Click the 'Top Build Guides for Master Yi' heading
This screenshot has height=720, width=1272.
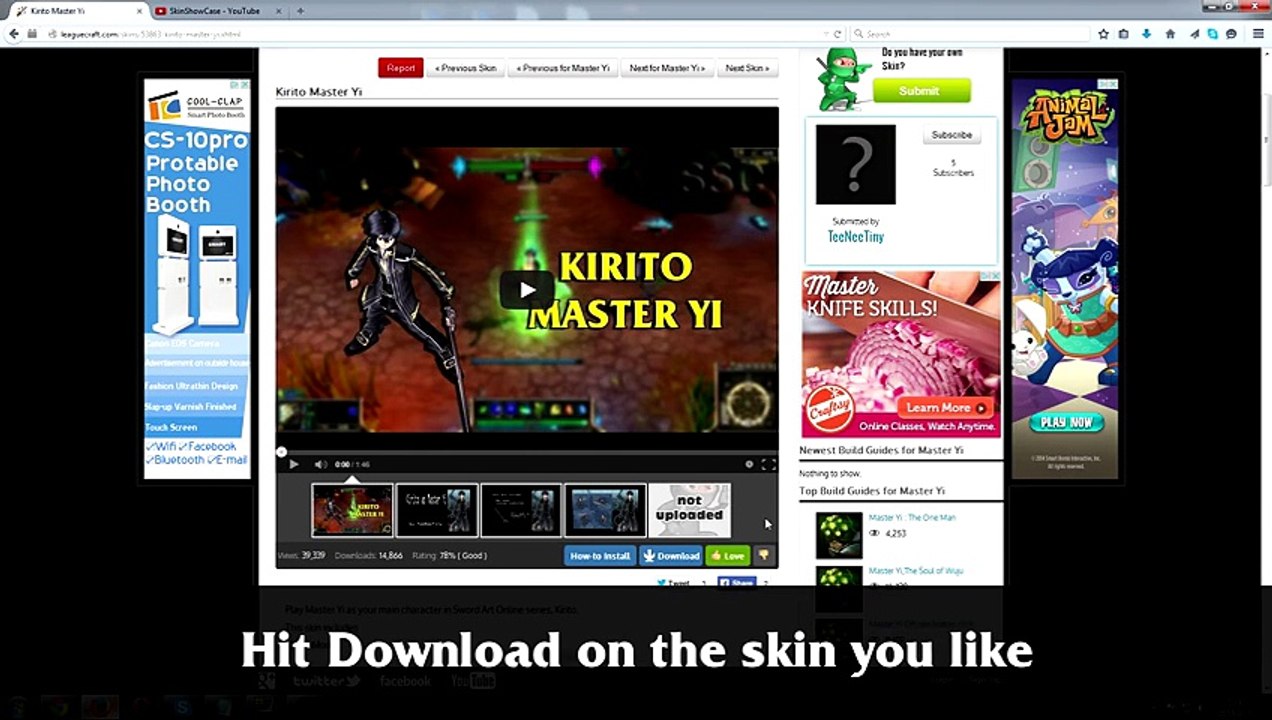[872, 491]
